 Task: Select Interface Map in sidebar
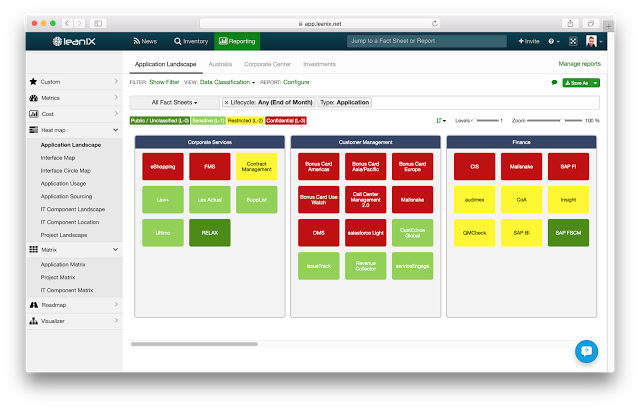[x=58, y=158]
